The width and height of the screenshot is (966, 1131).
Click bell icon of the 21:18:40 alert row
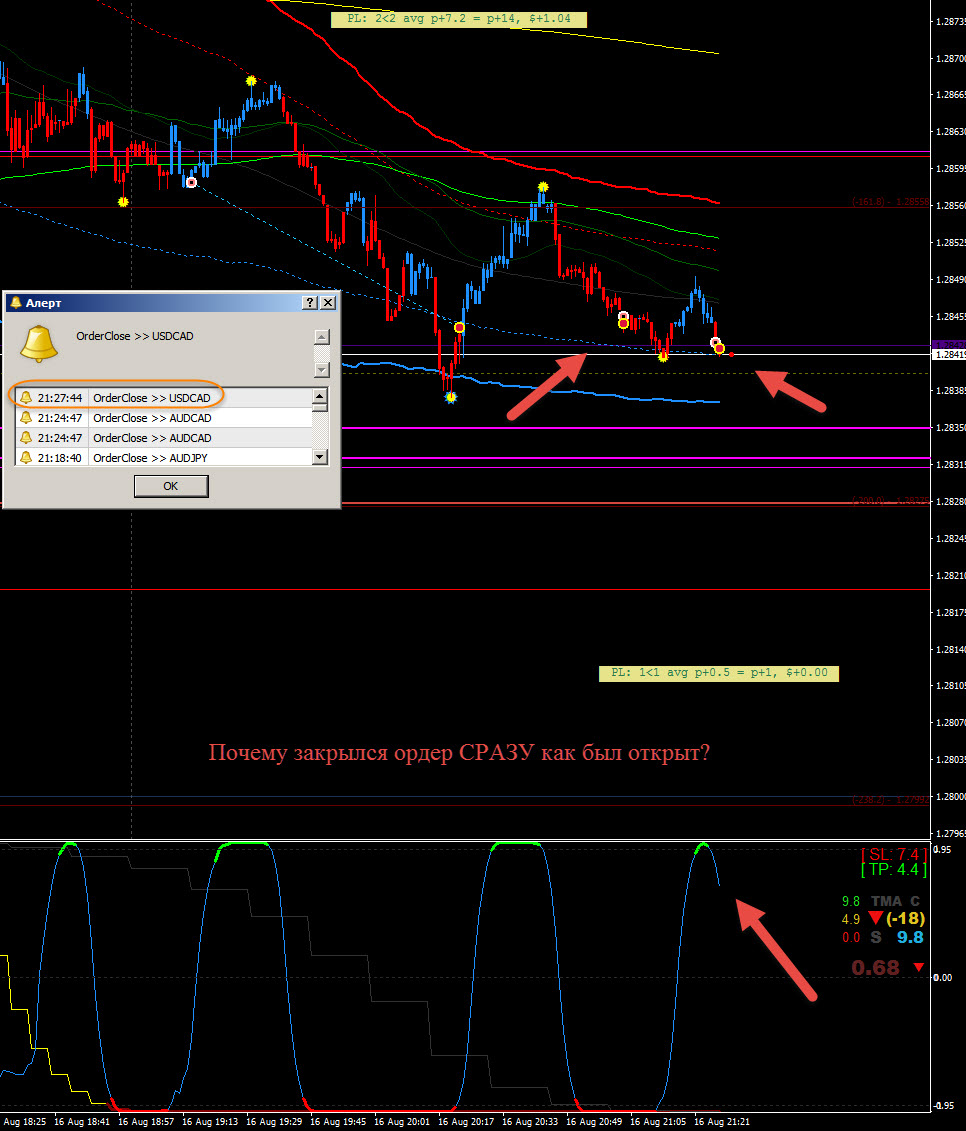coord(26,457)
